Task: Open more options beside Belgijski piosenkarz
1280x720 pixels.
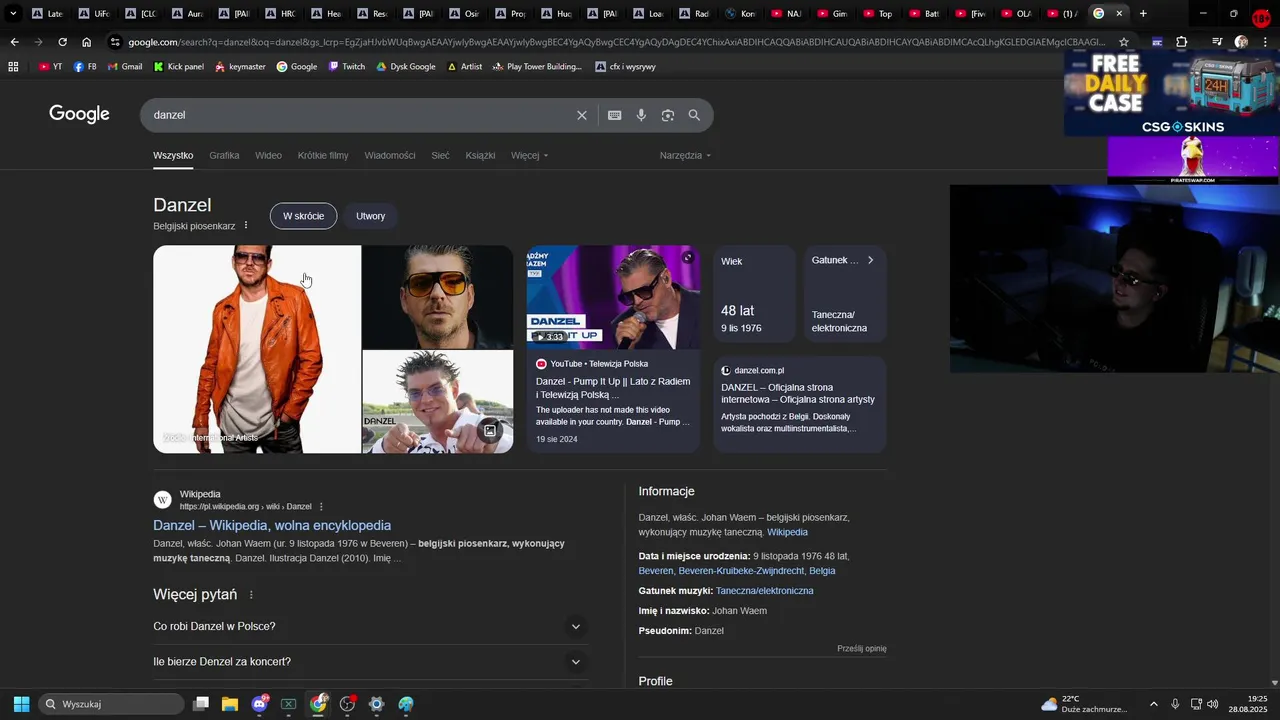Action: tap(246, 226)
